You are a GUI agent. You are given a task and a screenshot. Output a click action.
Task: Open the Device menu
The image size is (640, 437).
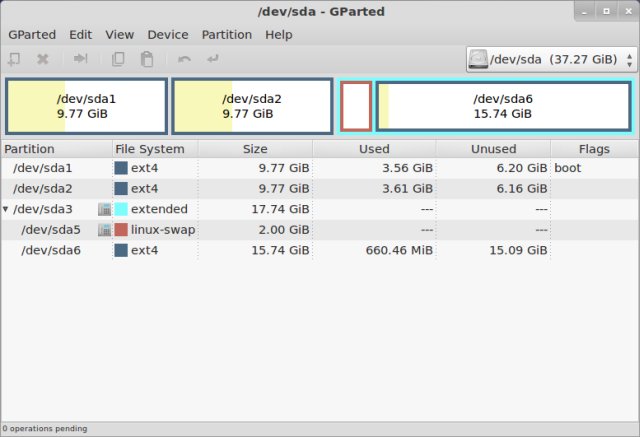[x=168, y=35]
